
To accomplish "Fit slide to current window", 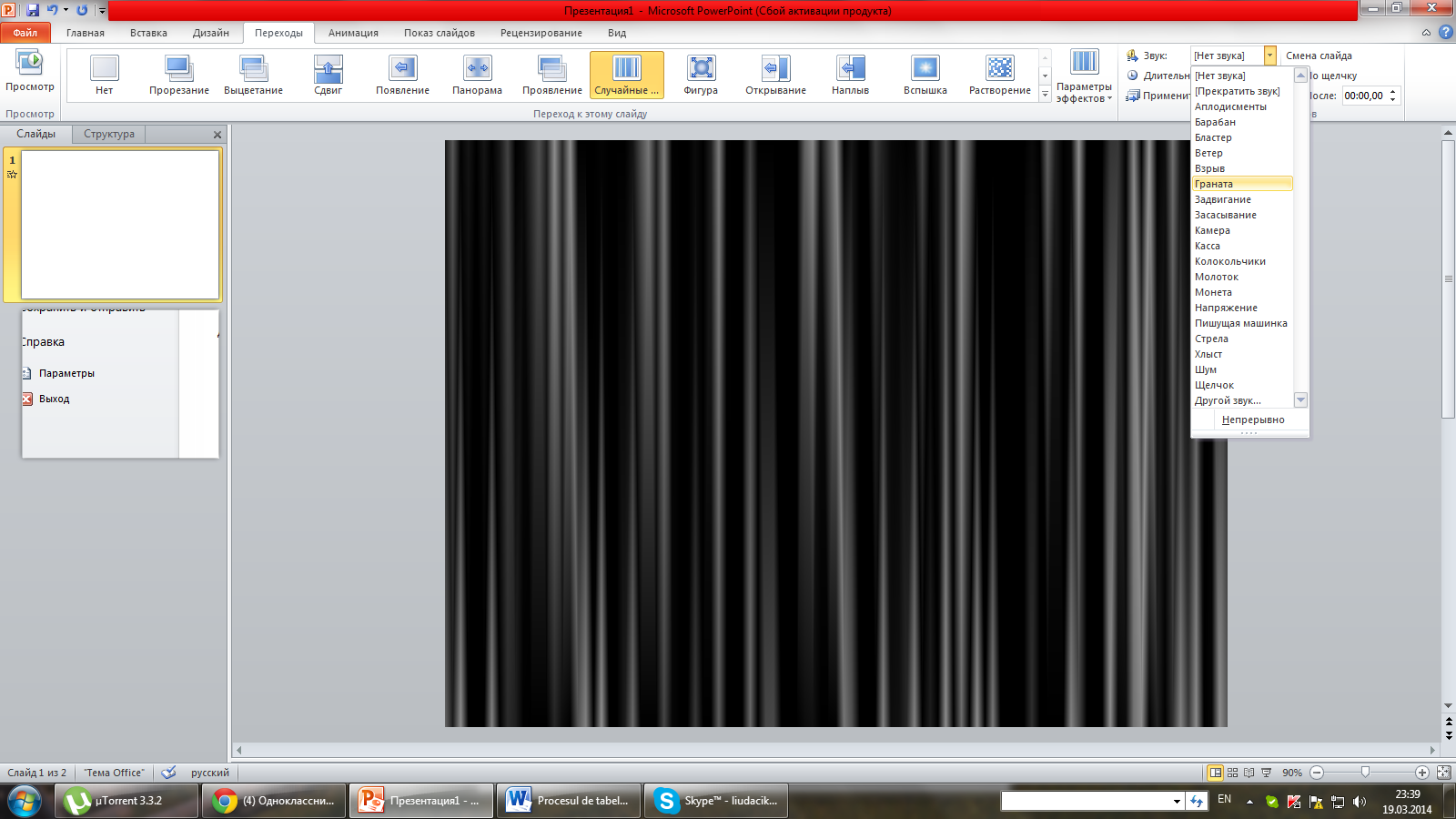I will click(x=1443, y=773).
